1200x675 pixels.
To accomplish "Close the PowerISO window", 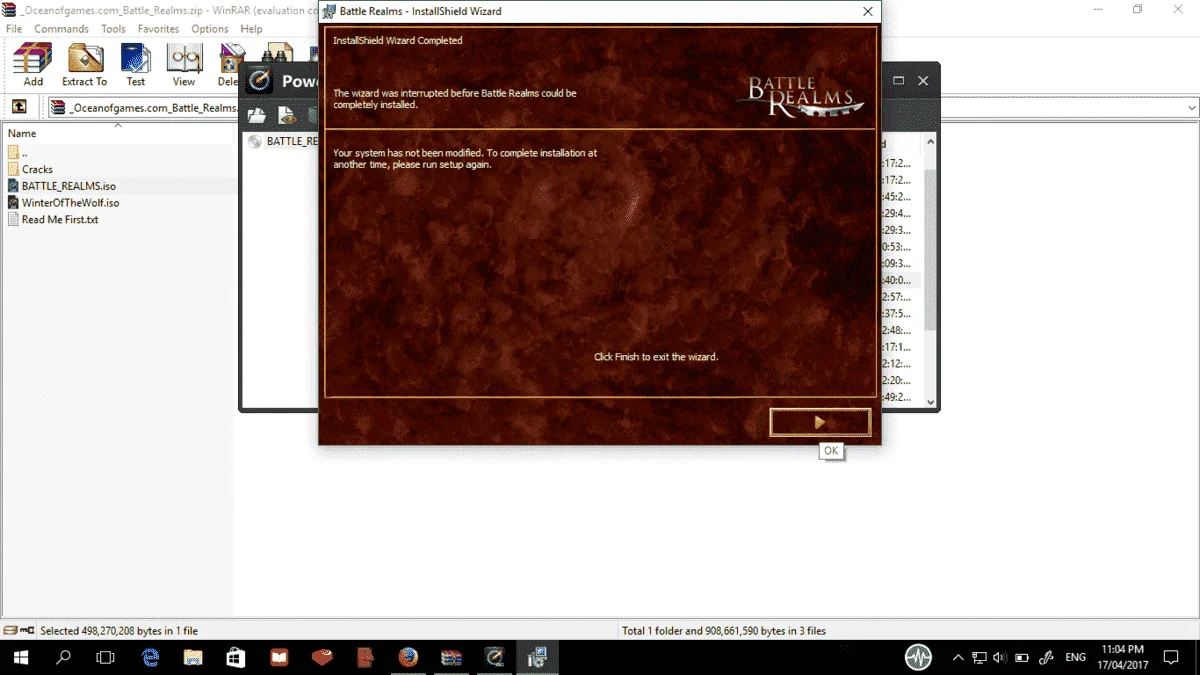I will pos(924,80).
